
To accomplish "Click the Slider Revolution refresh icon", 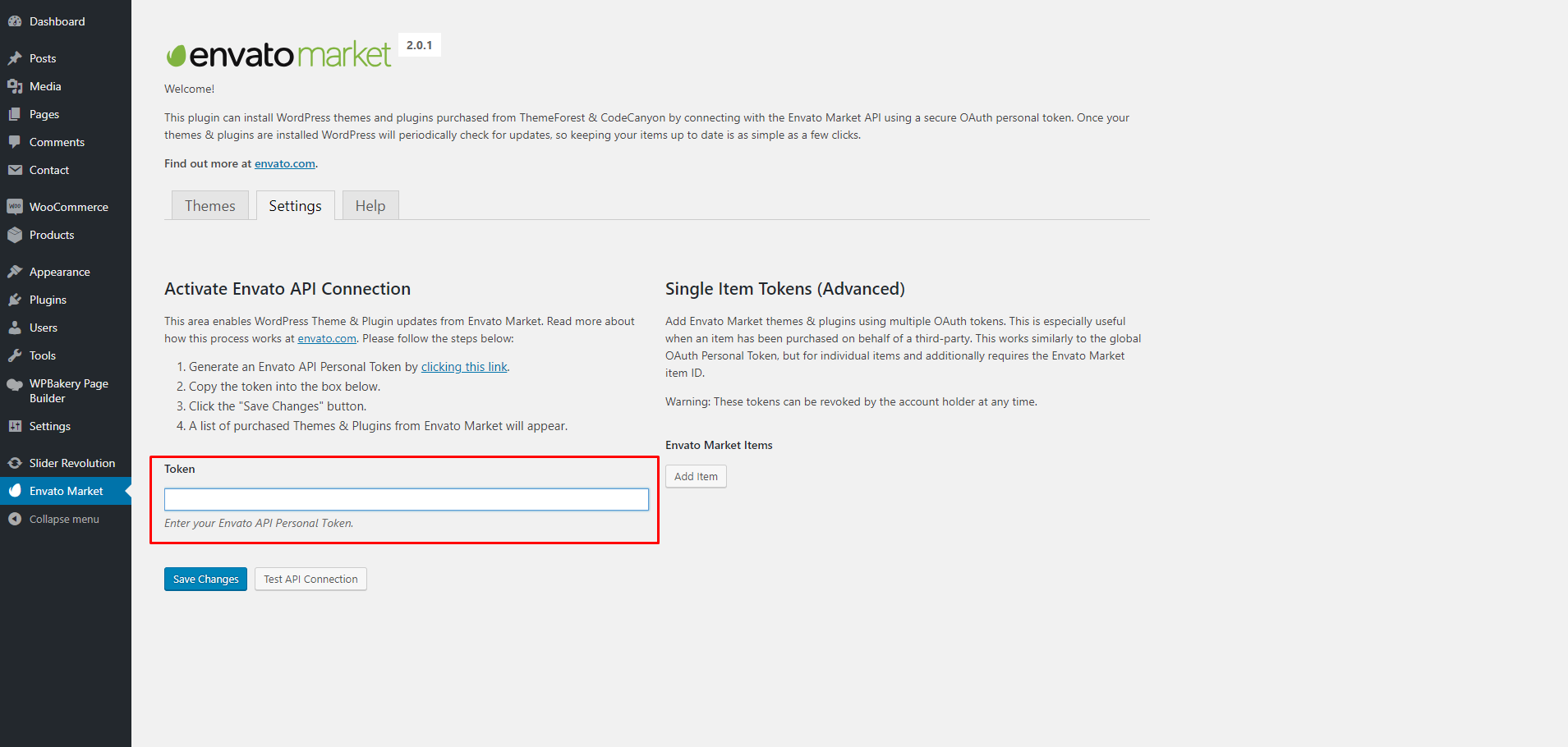I will pyautogui.click(x=15, y=463).
